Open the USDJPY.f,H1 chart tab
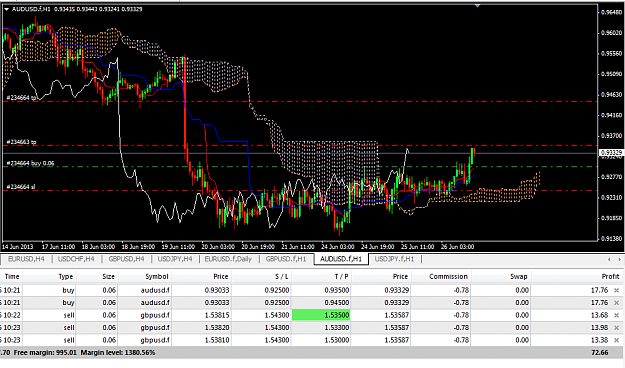625x368 pixels. pos(395,259)
